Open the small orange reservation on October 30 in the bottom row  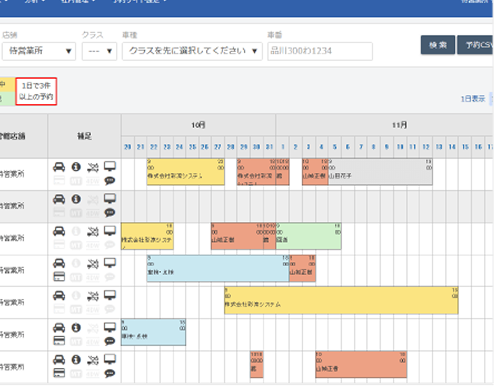[x=257, y=364]
